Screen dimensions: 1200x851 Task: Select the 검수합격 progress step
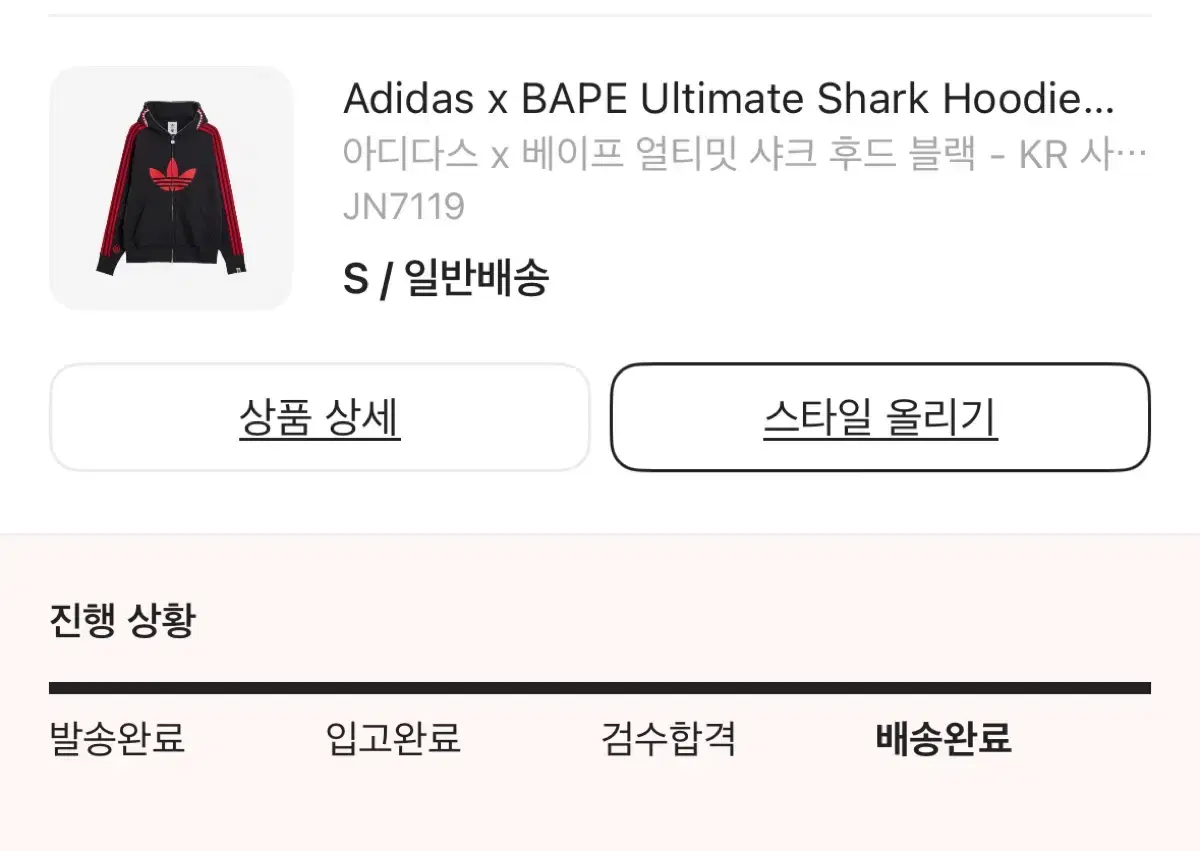(x=668, y=739)
